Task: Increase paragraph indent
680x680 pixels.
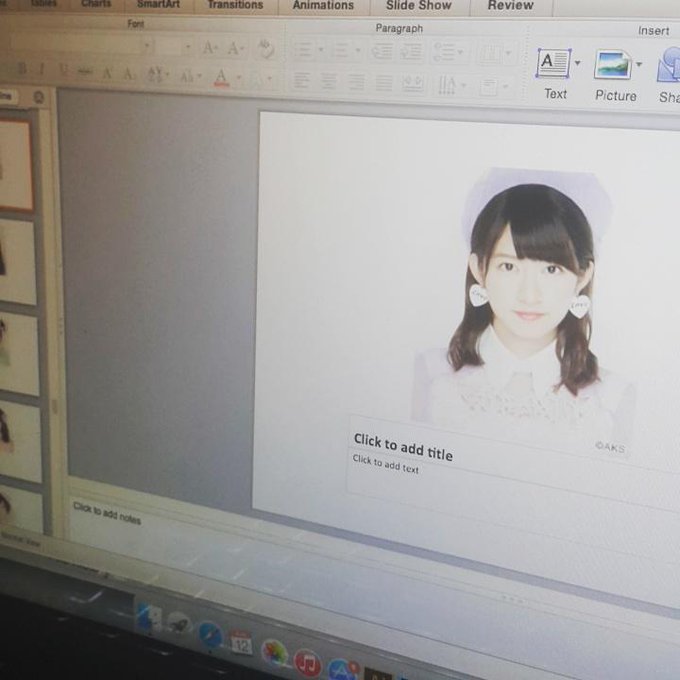Action: coord(411,52)
